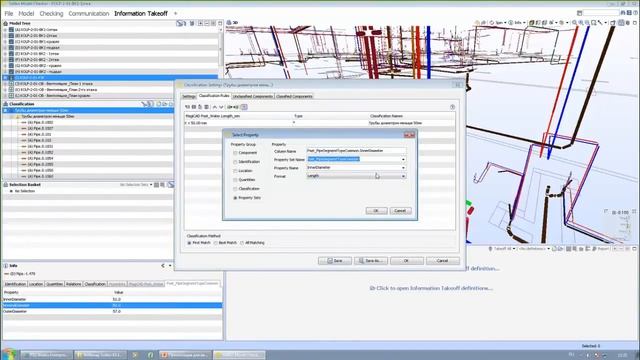Expand all in Model Tree panel

pos(200,23)
